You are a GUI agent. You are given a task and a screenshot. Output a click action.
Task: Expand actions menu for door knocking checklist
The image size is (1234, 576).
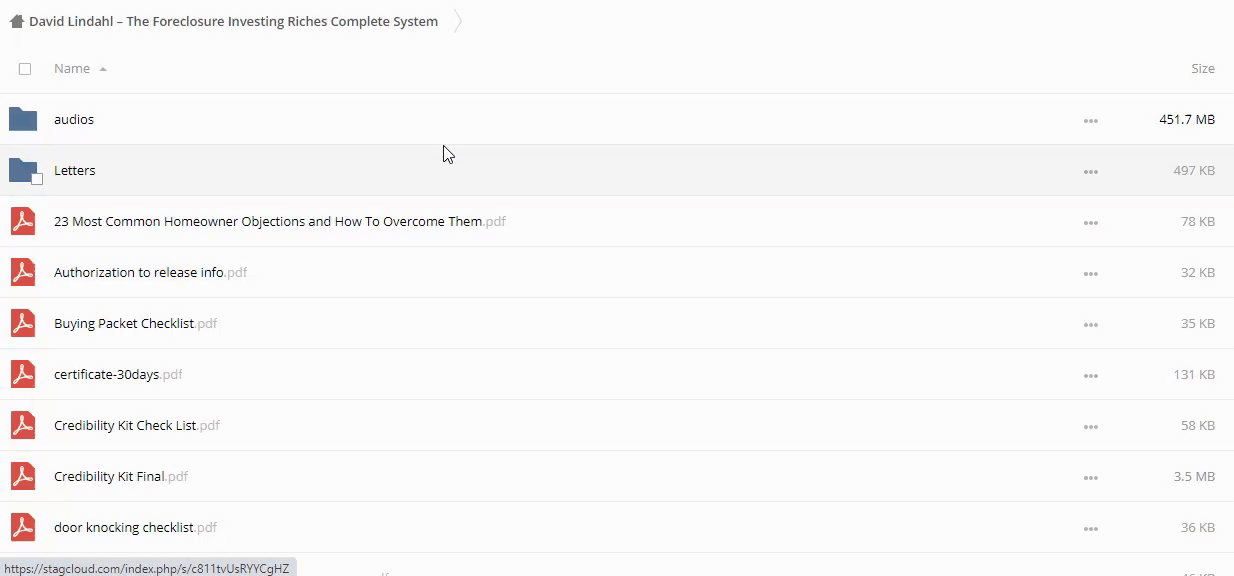[x=1090, y=528]
